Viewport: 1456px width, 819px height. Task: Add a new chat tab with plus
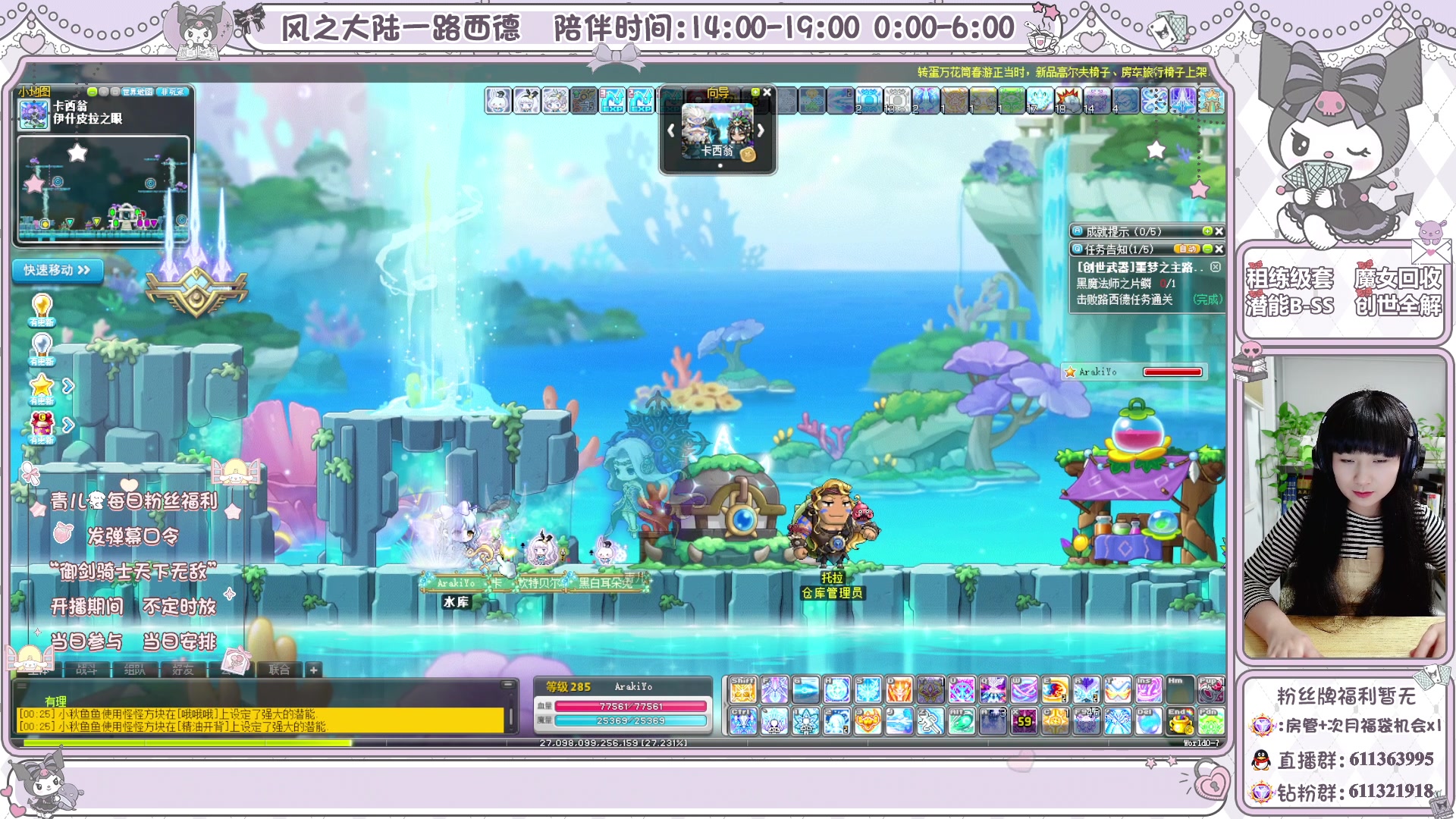313,670
